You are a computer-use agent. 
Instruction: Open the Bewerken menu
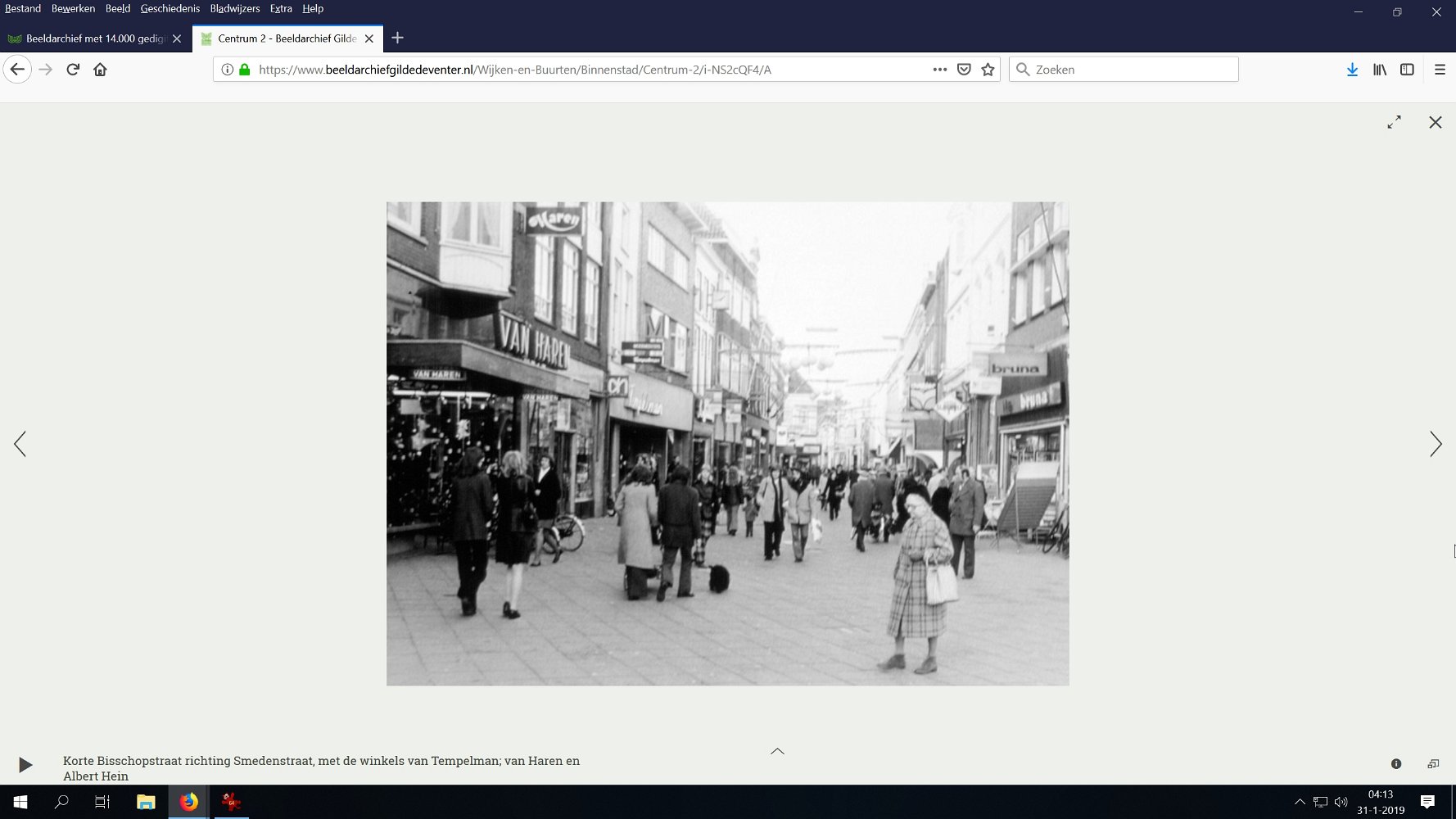[x=73, y=9]
